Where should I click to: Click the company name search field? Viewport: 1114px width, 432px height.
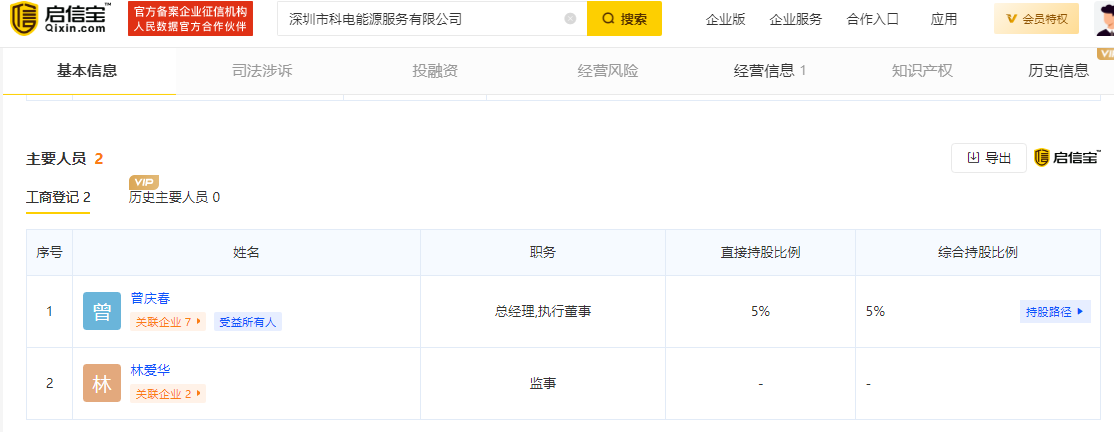click(420, 19)
